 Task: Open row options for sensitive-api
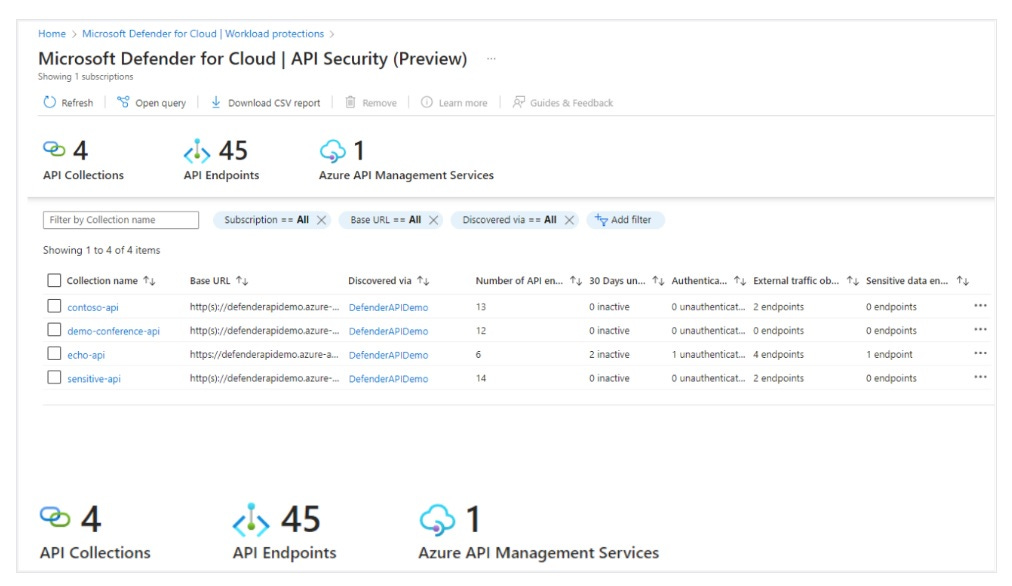(980, 377)
